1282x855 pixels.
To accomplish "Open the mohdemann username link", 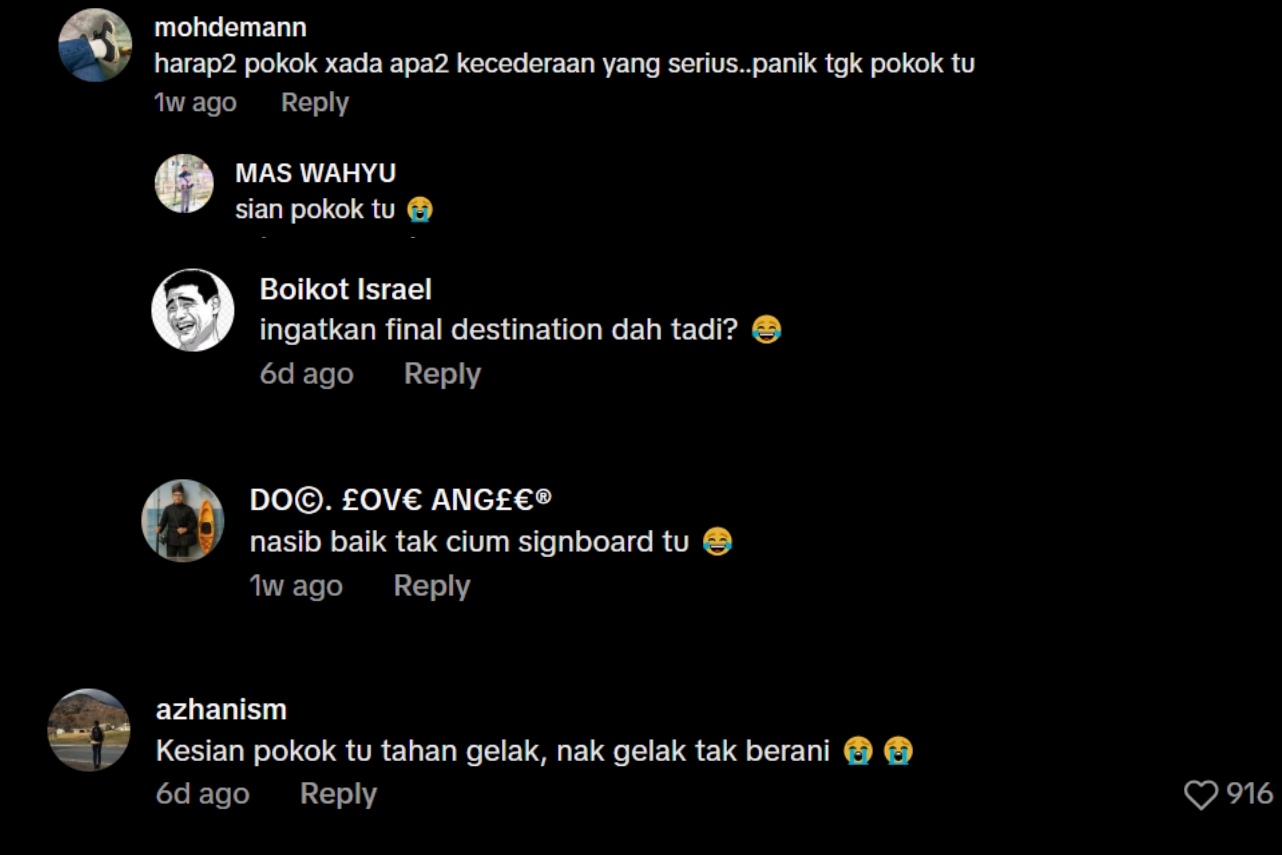I will (230, 28).
